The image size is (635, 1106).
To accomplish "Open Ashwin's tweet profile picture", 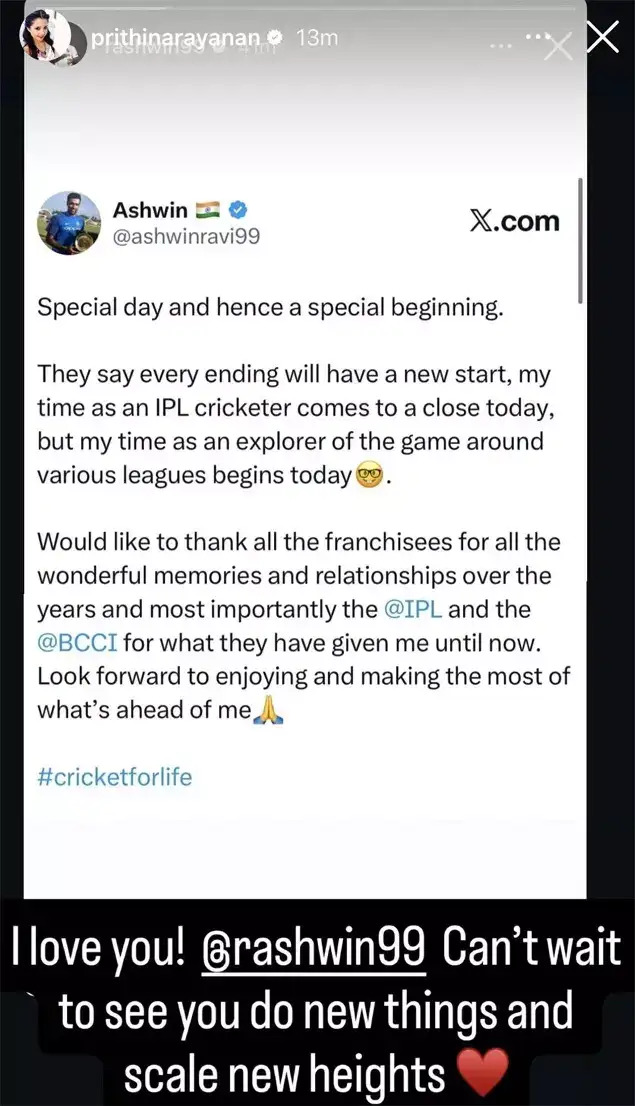I will tap(71, 222).
